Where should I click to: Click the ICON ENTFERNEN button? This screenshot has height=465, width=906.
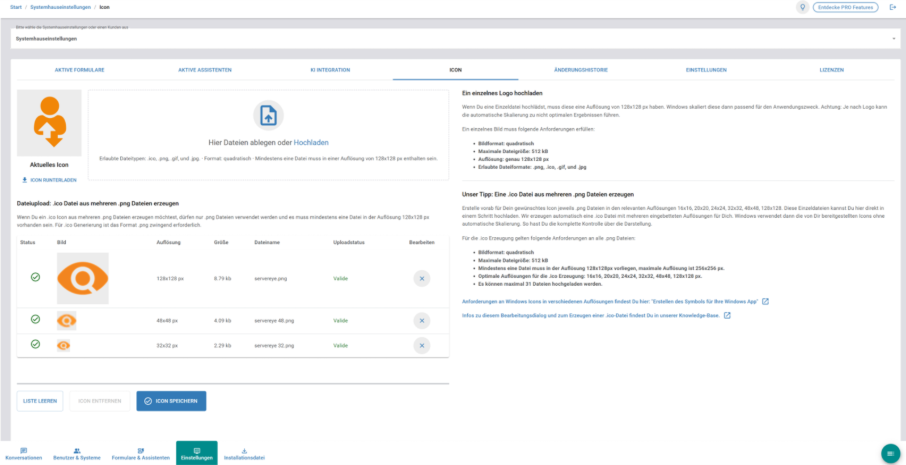pyautogui.click(x=99, y=401)
